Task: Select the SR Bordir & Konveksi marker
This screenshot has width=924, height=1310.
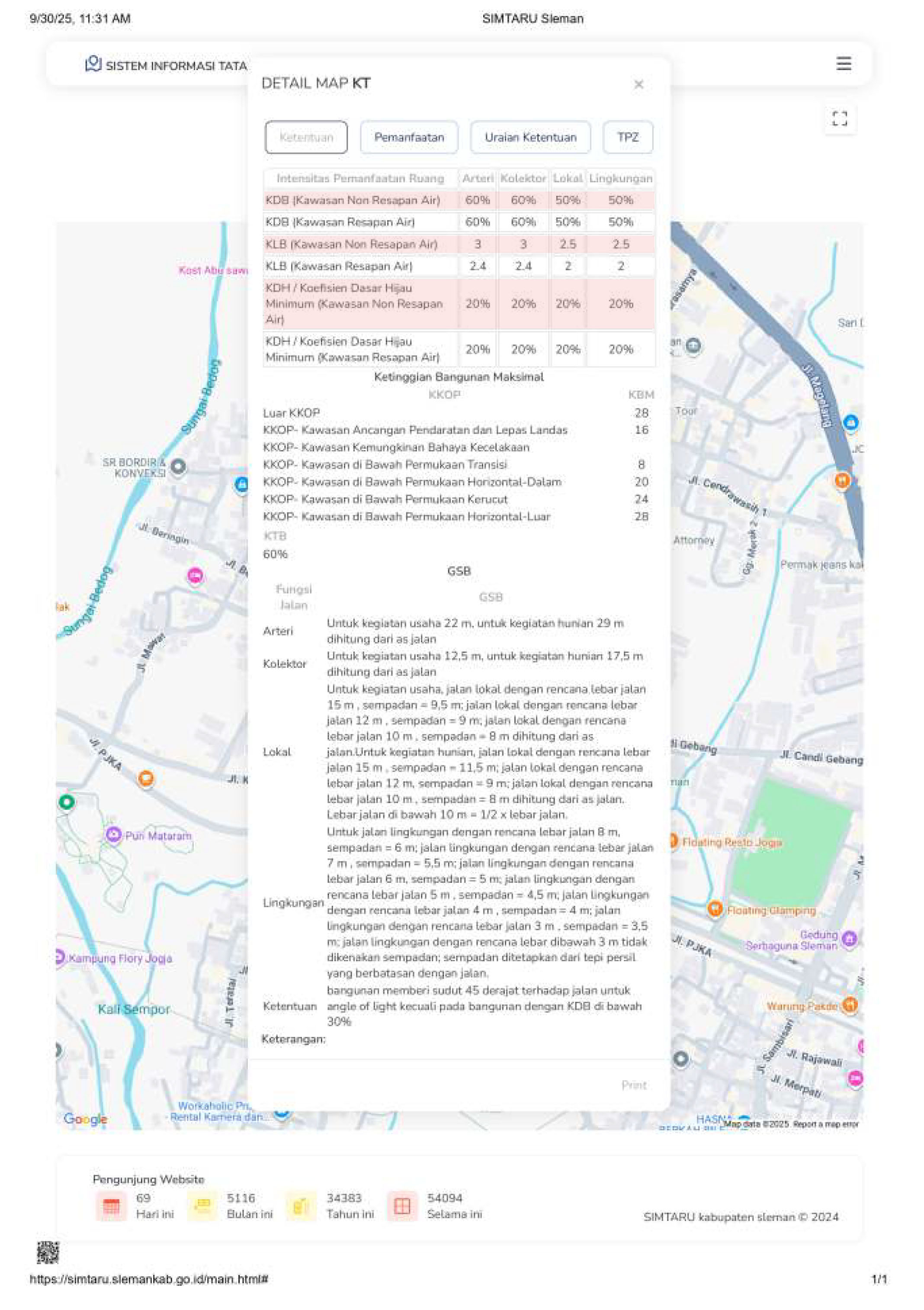Action: click(178, 466)
